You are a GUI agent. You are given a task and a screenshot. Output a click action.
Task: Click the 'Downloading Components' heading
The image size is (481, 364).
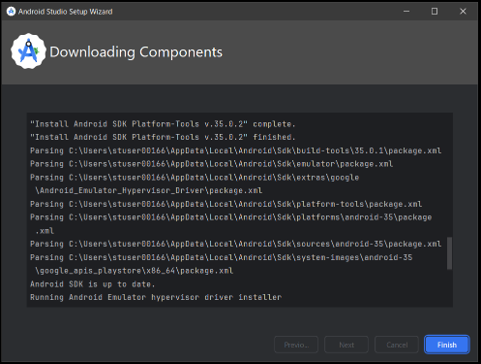click(136, 52)
